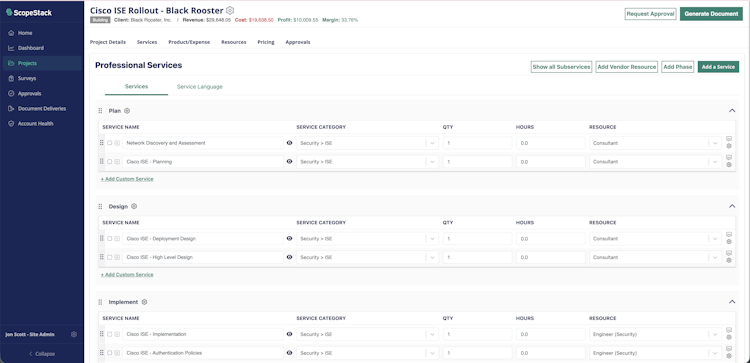The width and height of the screenshot is (750, 363).
Task: Grab drag handle of Implement phase
Action: (100, 302)
